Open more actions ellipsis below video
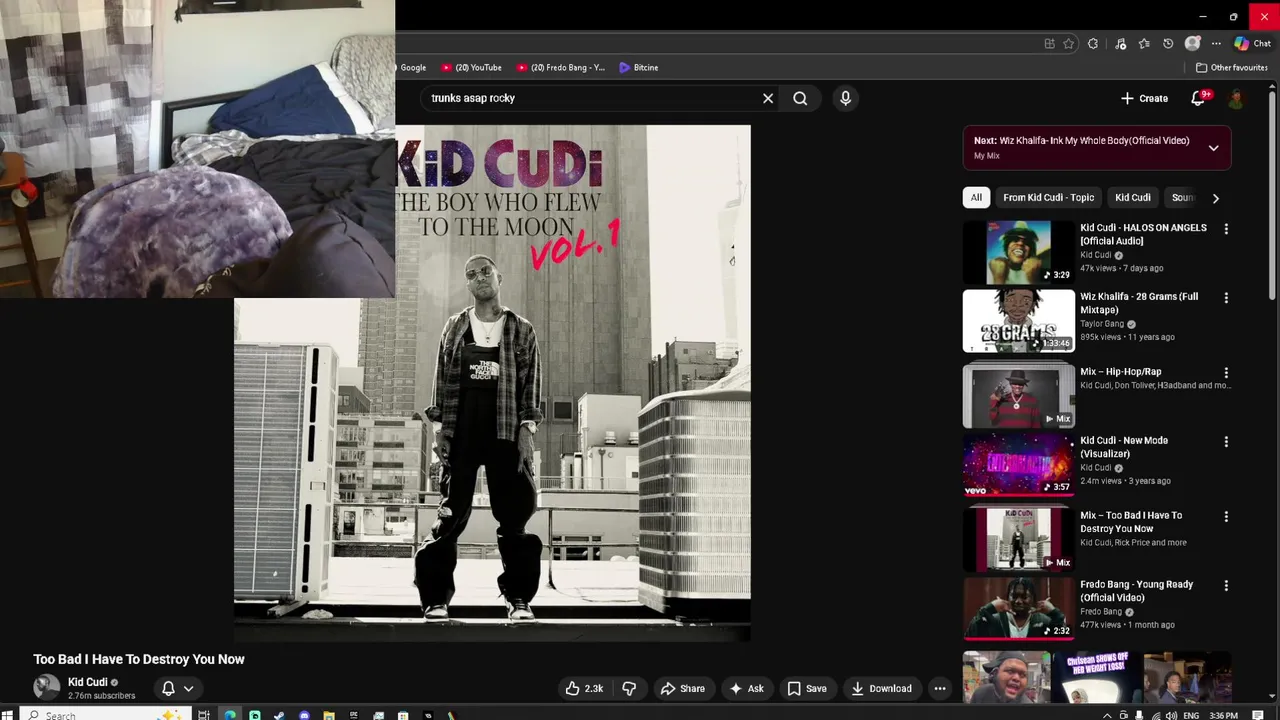Image resolution: width=1280 pixels, height=720 pixels. click(x=940, y=688)
